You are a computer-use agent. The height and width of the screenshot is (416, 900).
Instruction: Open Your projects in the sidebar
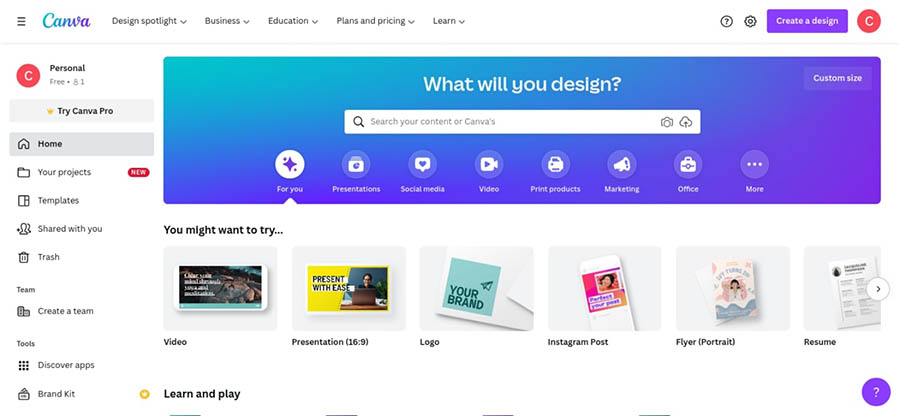pos(82,172)
